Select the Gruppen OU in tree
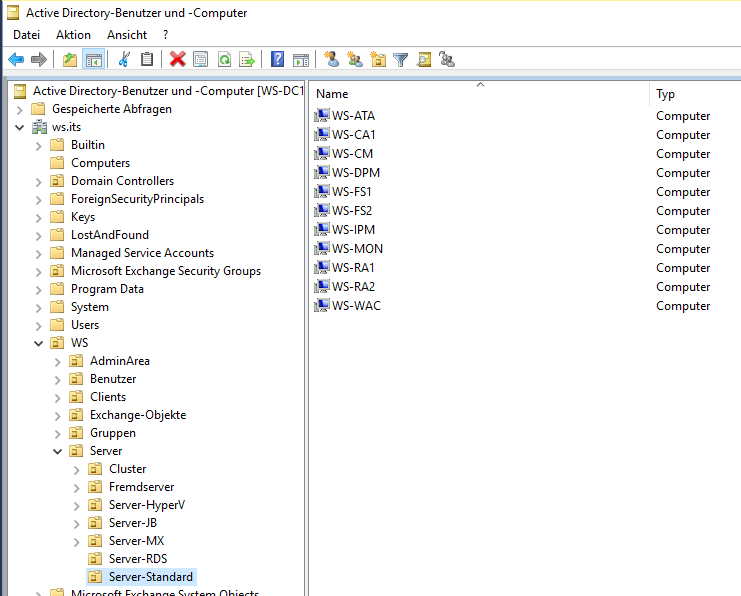This screenshot has width=741, height=596. 112,433
